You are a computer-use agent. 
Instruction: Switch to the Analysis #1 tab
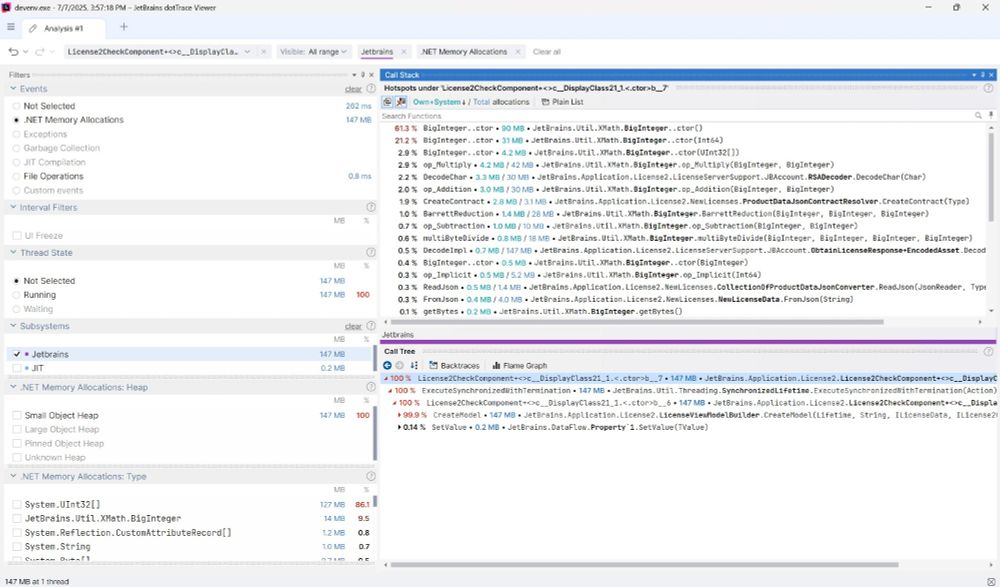pyautogui.click(x=63, y=28)
